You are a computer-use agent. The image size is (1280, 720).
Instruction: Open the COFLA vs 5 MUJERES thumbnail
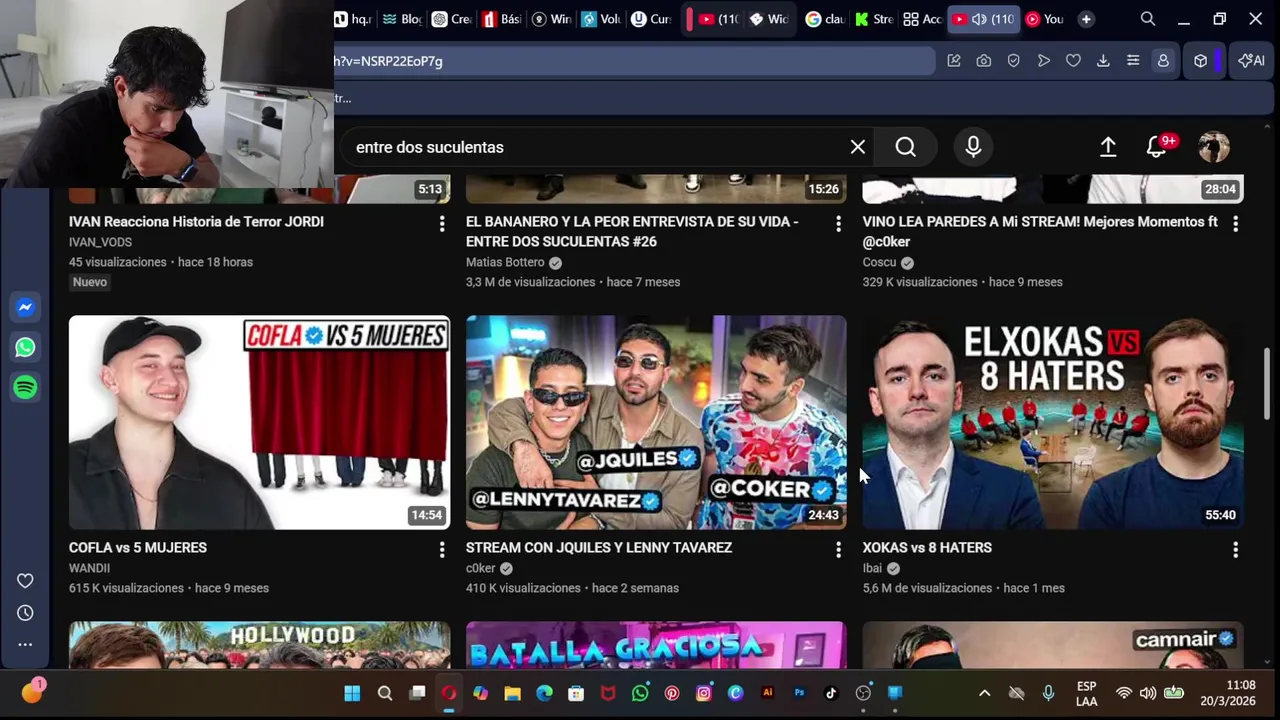pos(259,422)
